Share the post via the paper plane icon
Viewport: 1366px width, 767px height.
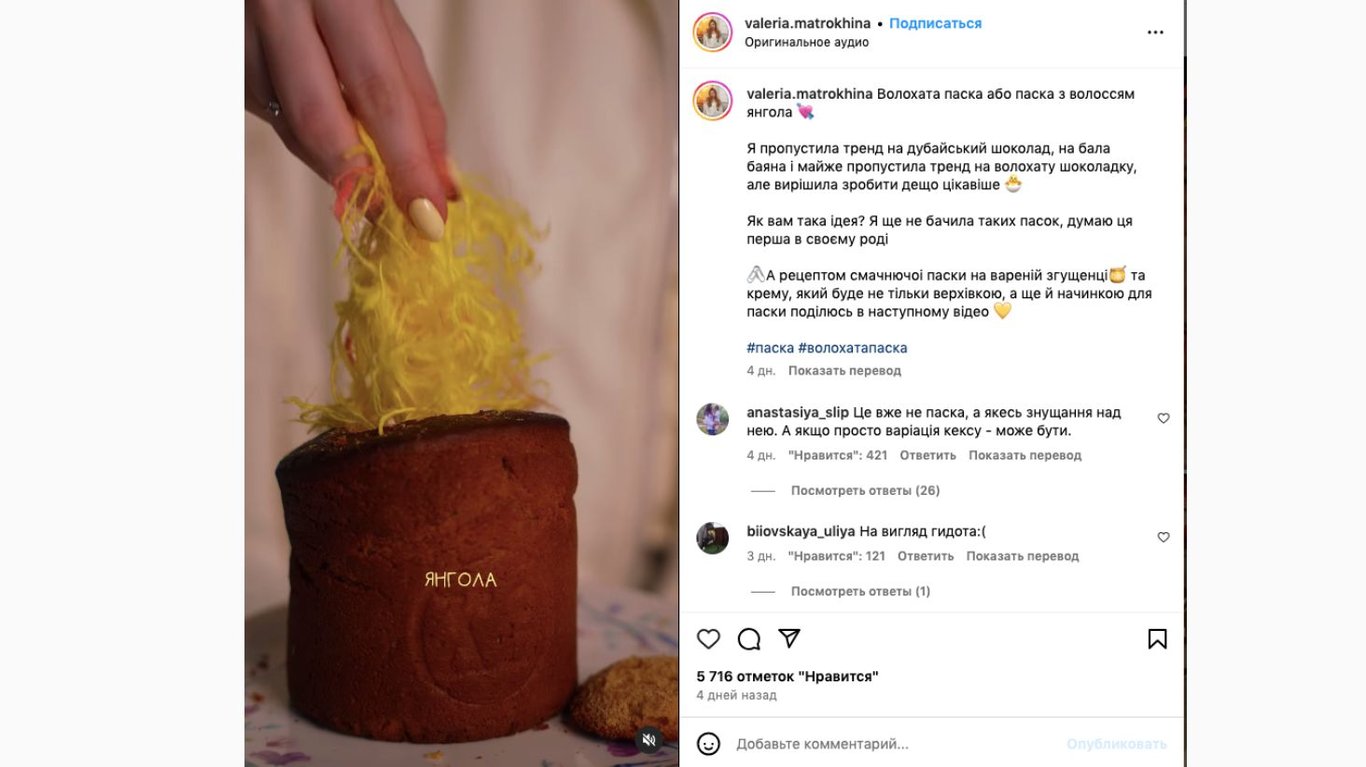[x=788, y=637]
